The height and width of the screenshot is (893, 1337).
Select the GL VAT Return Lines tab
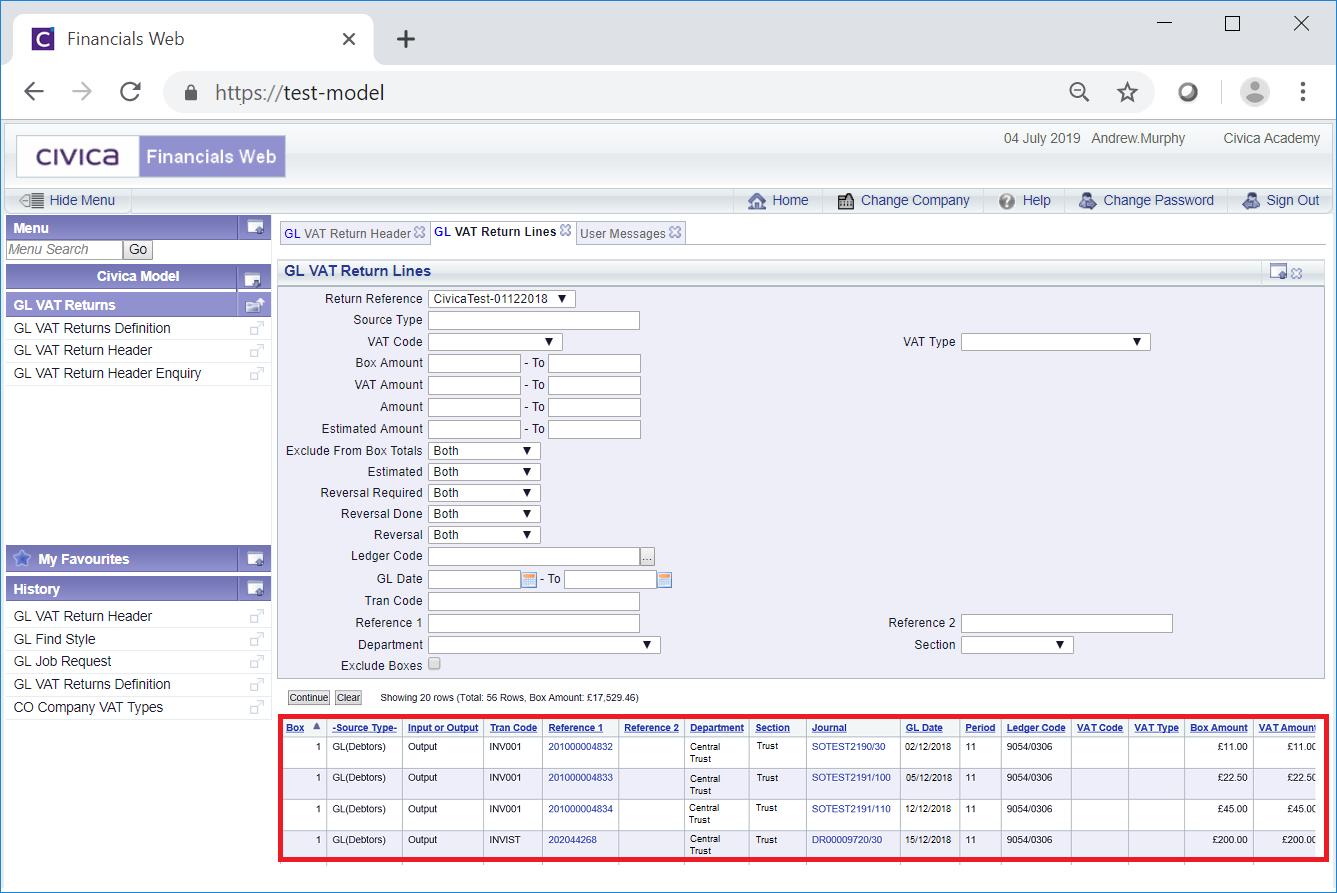(495, 232)
